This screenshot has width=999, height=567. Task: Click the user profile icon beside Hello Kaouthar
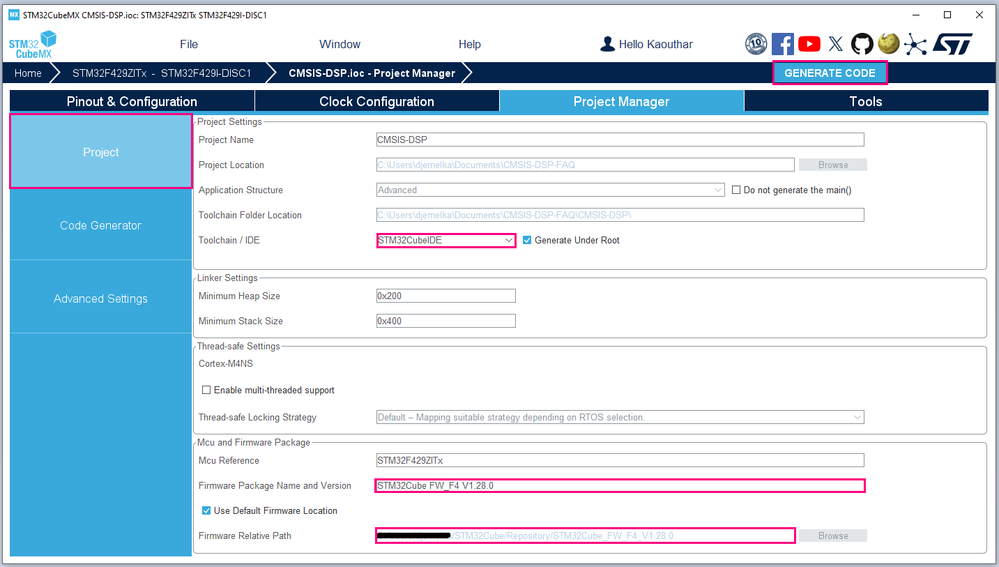[x=607, y=44]
